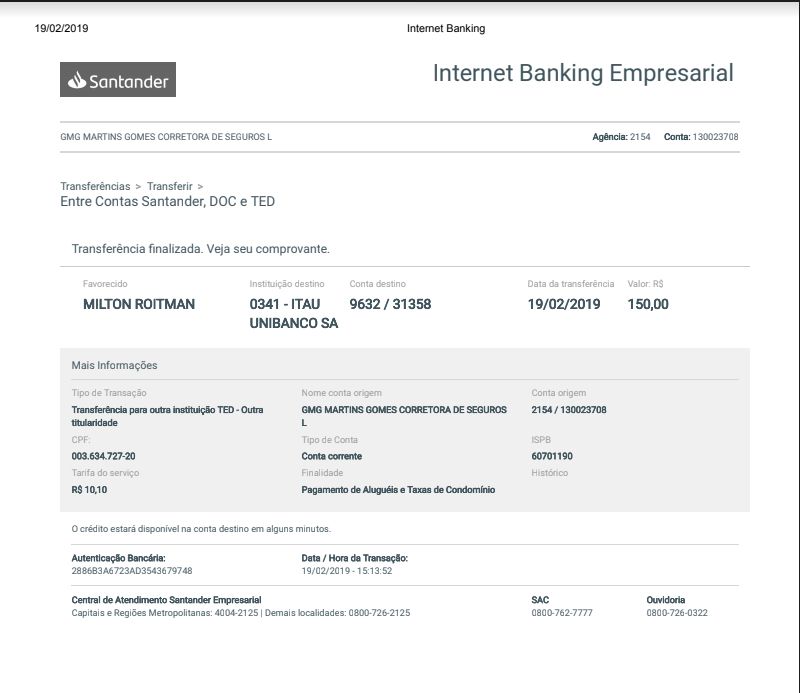Click the Transferir breadcrumb link

[x=169, y=186]
